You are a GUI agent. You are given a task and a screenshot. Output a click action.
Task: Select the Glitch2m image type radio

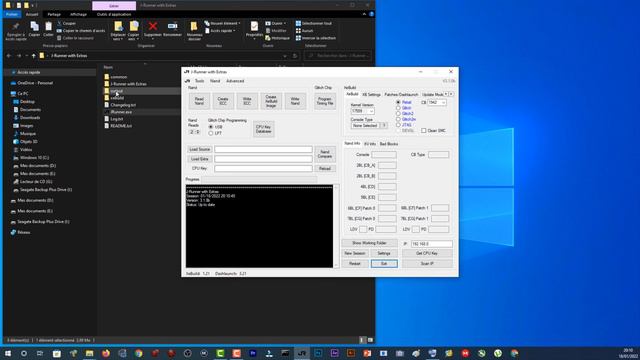coord(398,119)
